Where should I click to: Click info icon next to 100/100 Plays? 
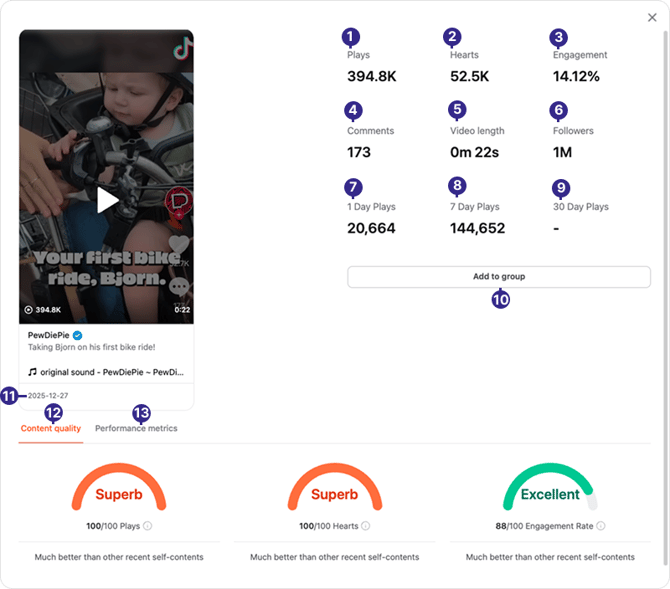click(148, 525)
